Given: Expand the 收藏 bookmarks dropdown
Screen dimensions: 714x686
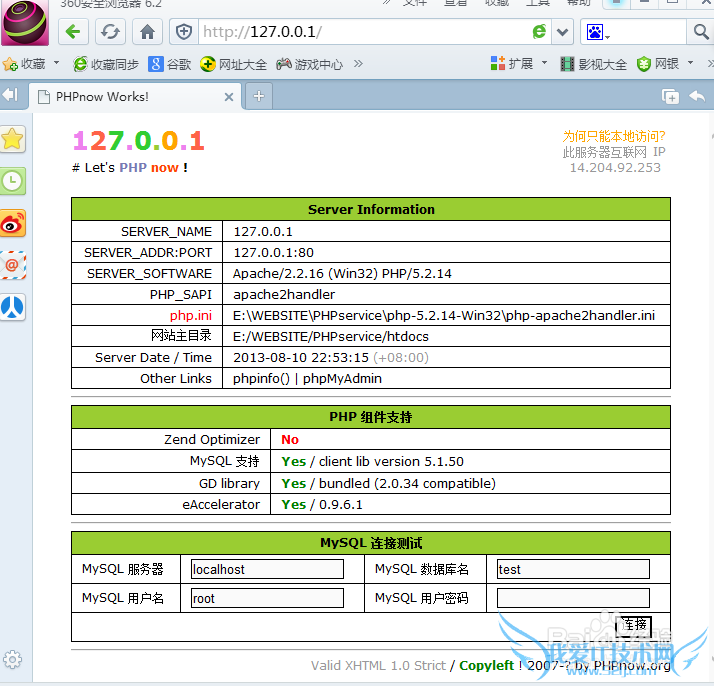Looking at the screenshot, I should coord(55,64).
